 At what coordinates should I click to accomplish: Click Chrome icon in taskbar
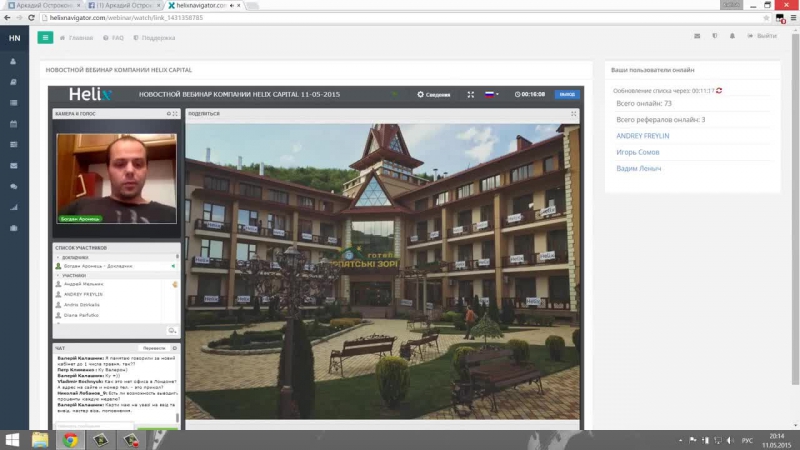(x=70, y=440)
